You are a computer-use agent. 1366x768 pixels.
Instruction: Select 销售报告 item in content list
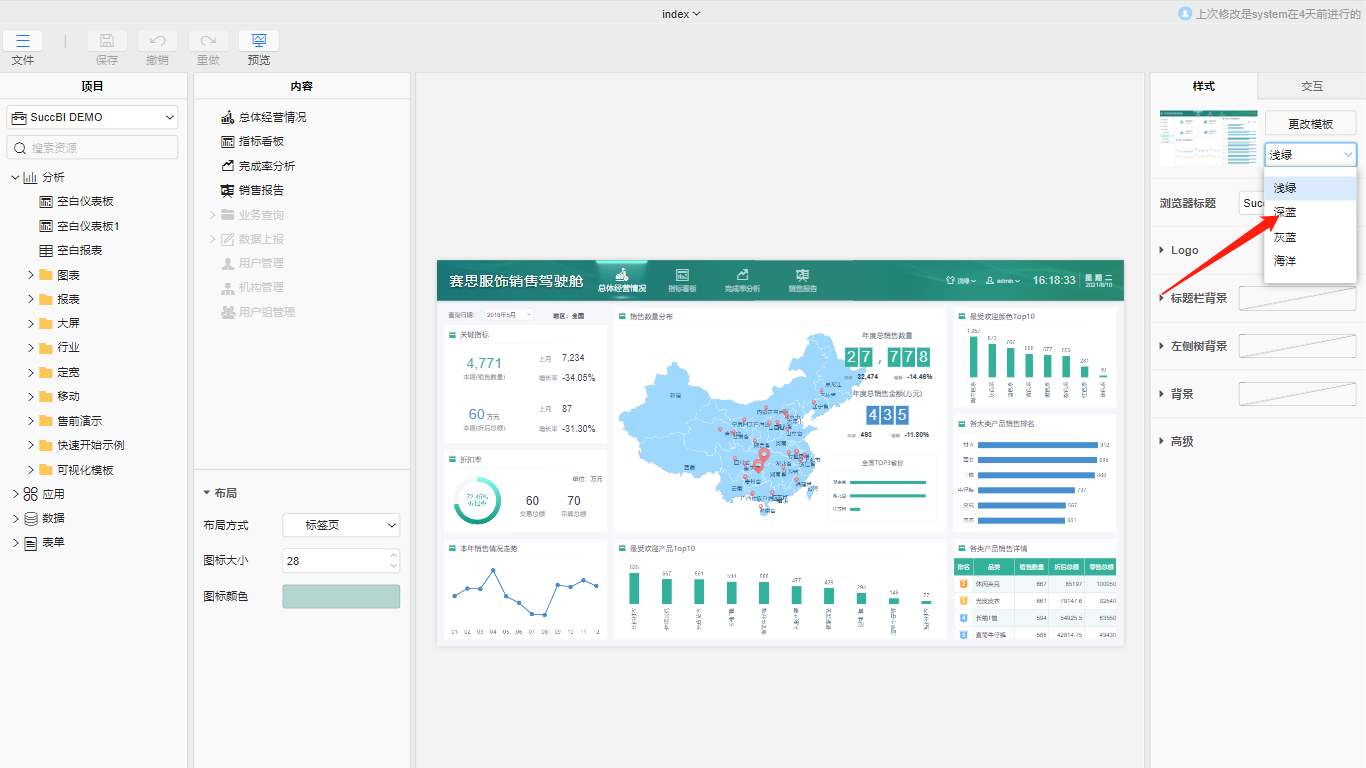coord(261,190)
